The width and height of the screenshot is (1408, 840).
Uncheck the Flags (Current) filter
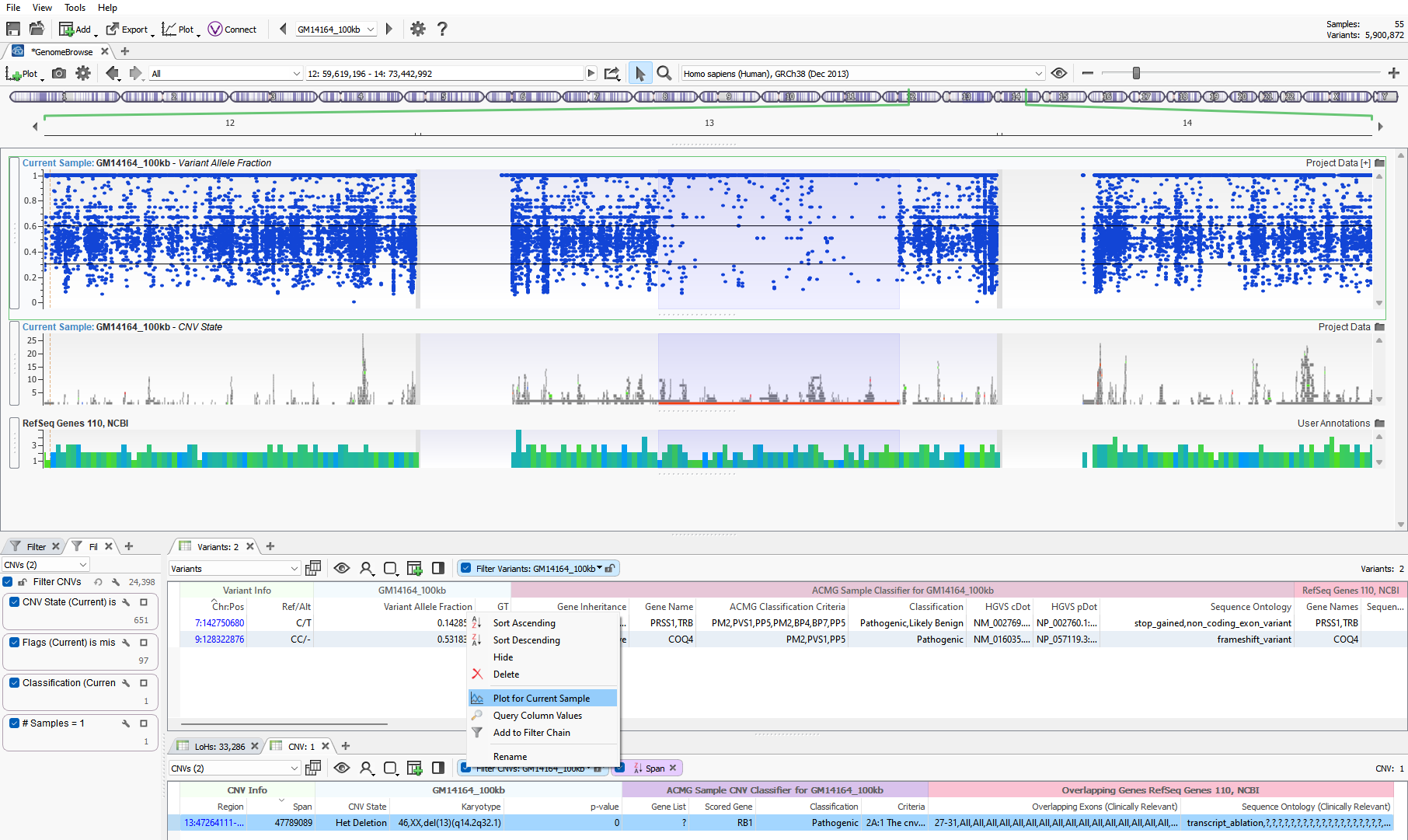(14, 643)
